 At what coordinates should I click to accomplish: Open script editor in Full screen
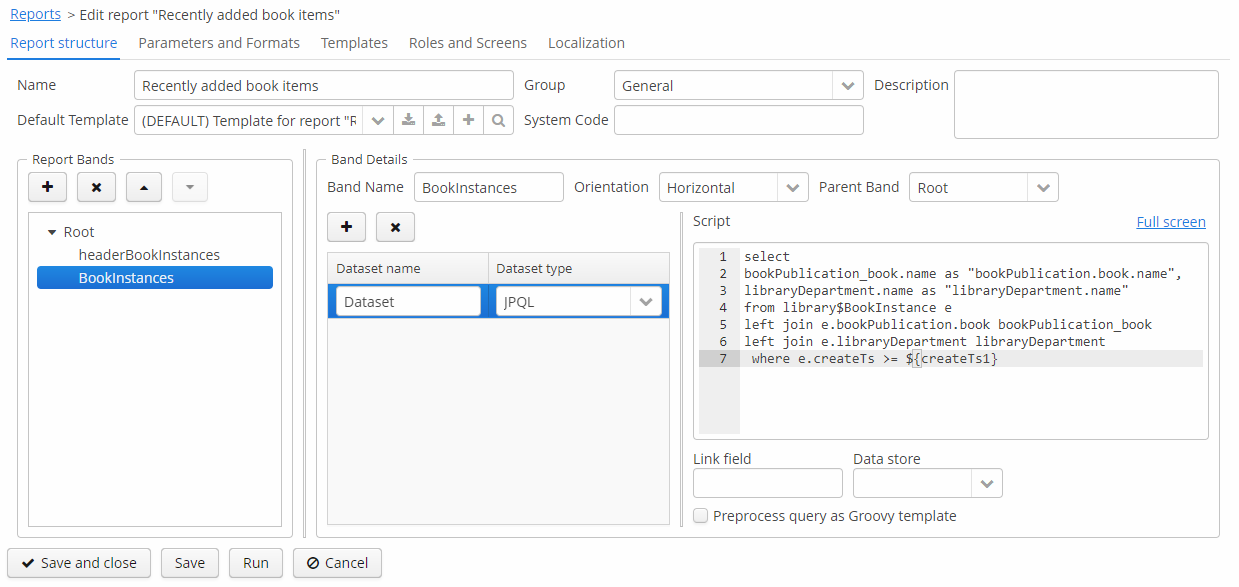(x=1171, y=222)
